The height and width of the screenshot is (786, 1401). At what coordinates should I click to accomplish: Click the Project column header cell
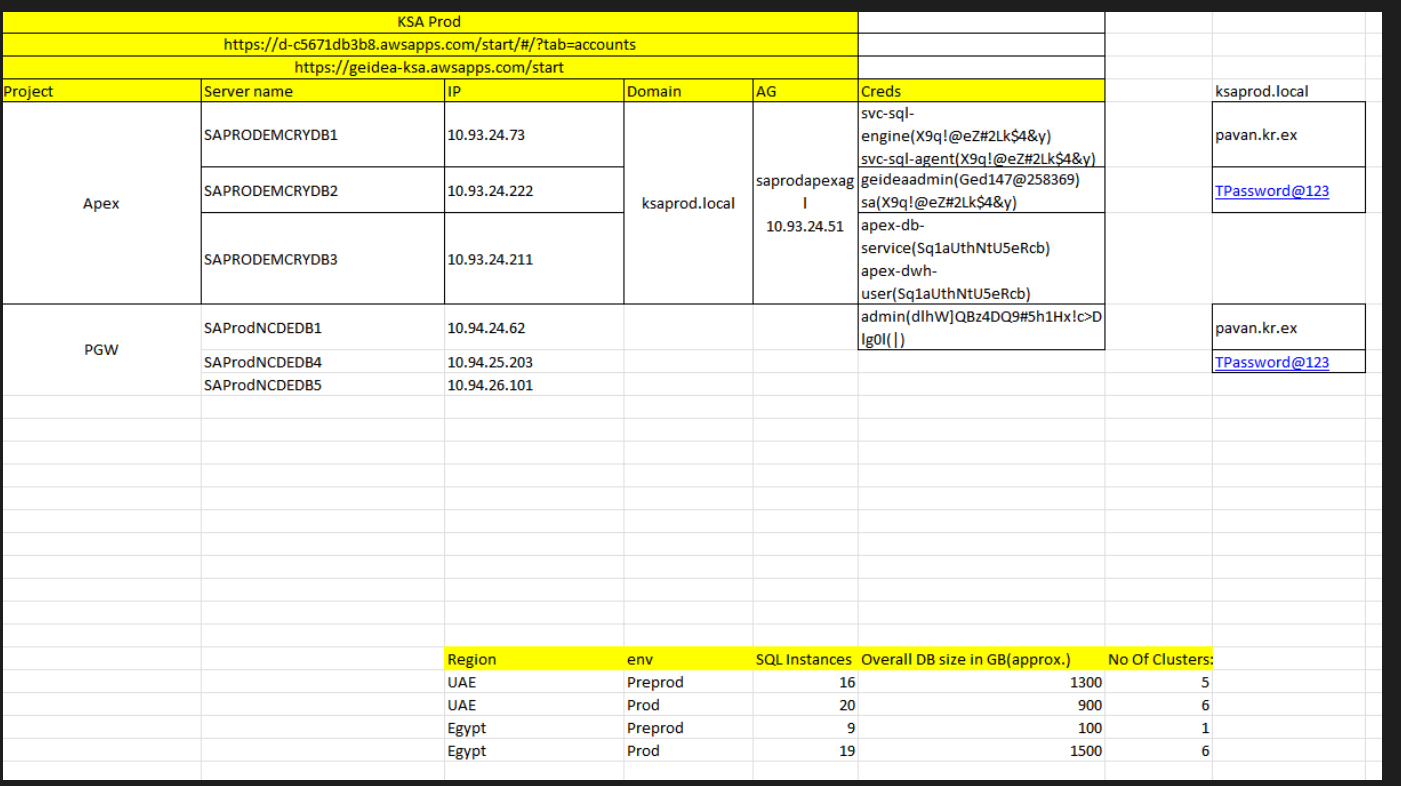[x=100, y=91]
